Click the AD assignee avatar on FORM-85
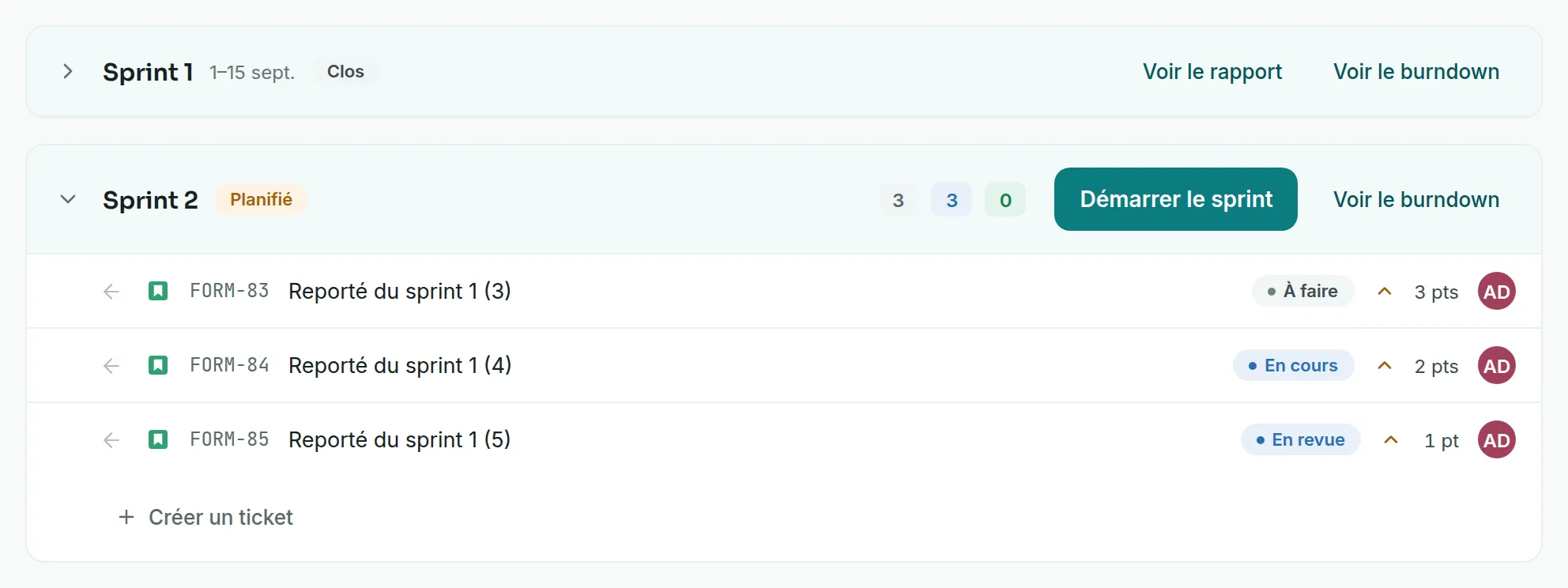The image size is (1568, 588). [x=1497, y=440]
